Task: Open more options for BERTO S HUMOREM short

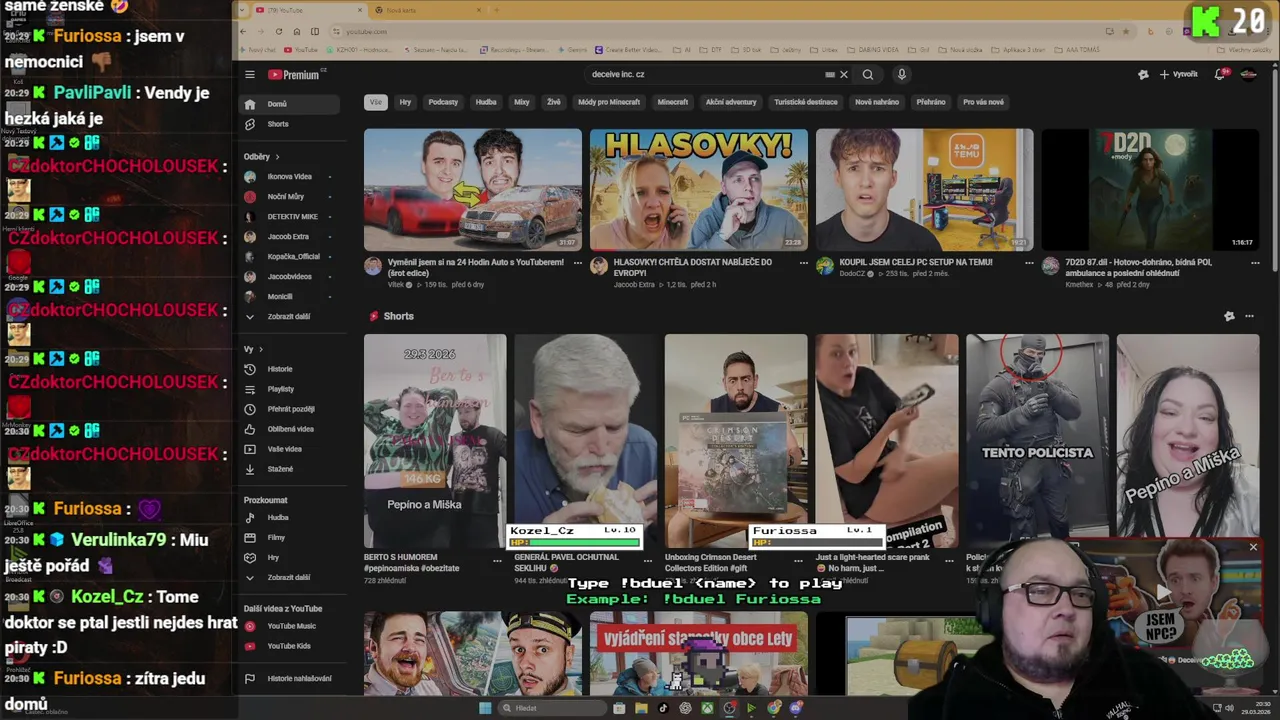Action: tap(497, 560)
